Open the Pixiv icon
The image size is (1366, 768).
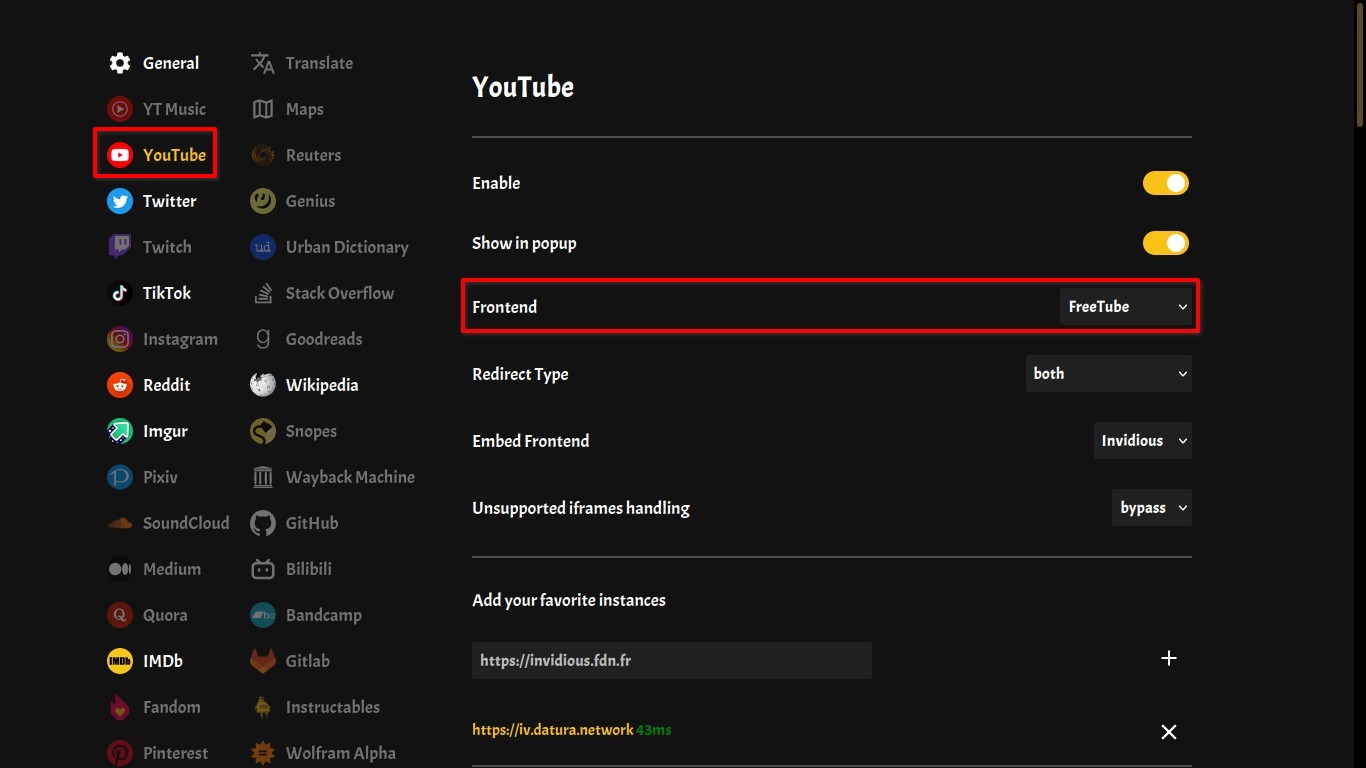120,477
